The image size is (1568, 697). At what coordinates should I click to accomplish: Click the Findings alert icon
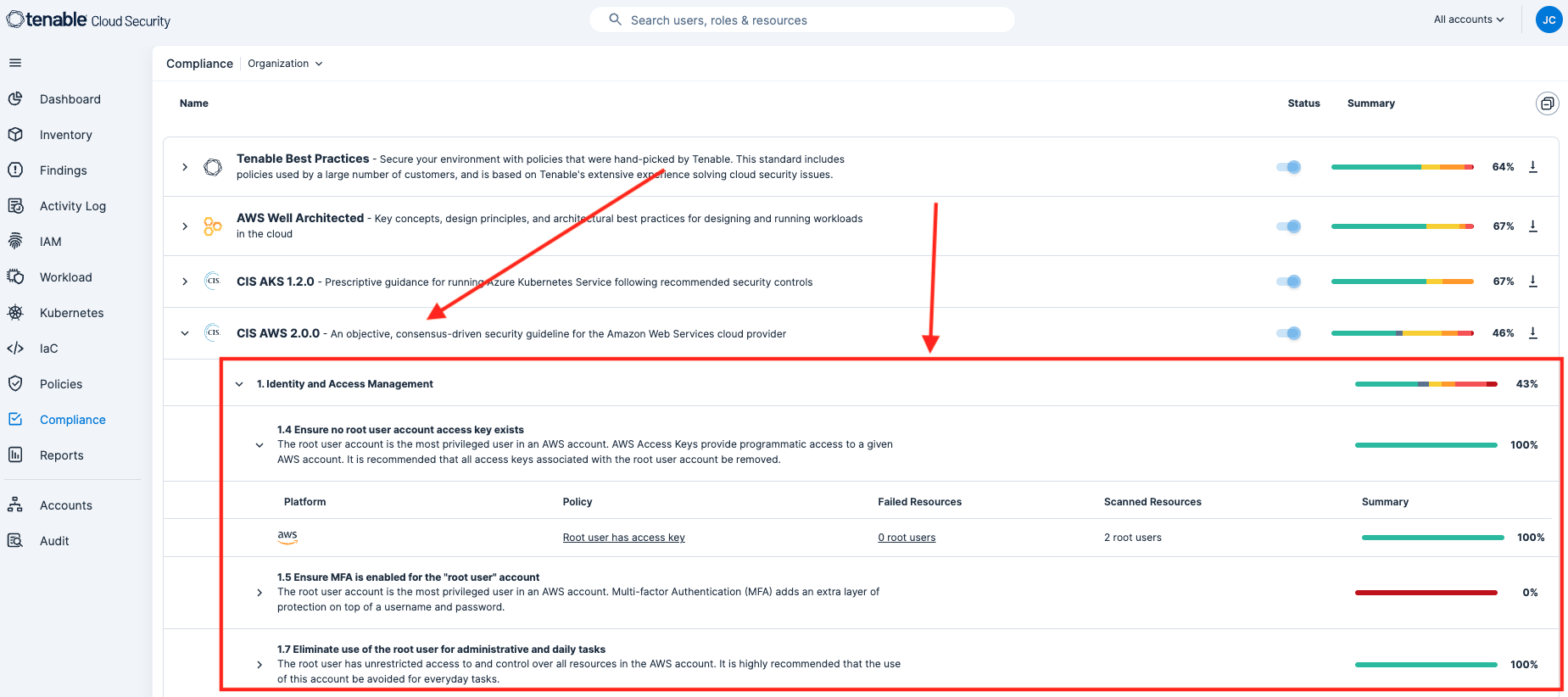(15, 170)
